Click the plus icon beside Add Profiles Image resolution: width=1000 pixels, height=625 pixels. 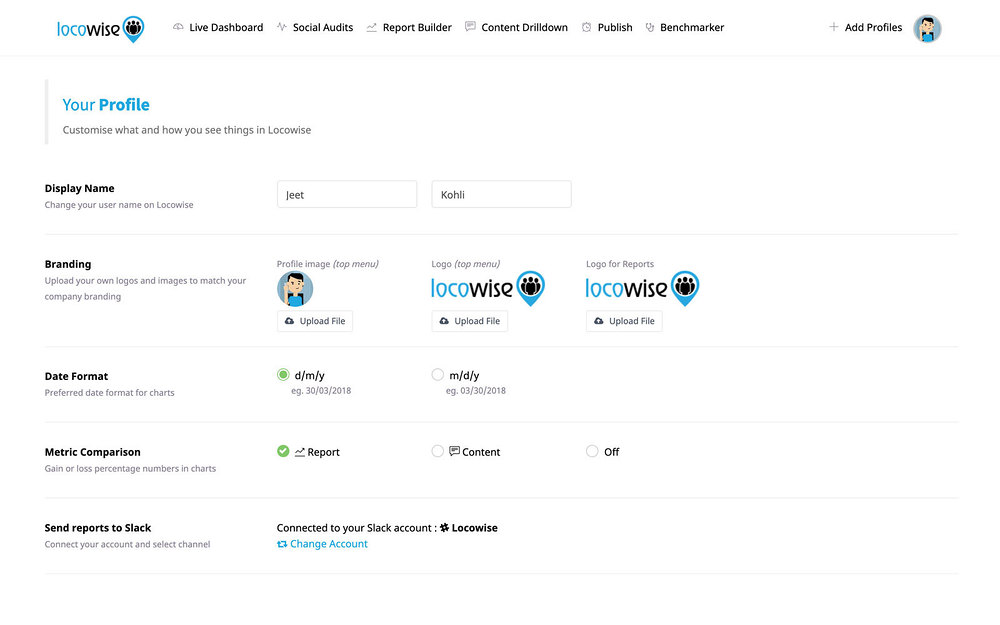(x=833, y=27)
